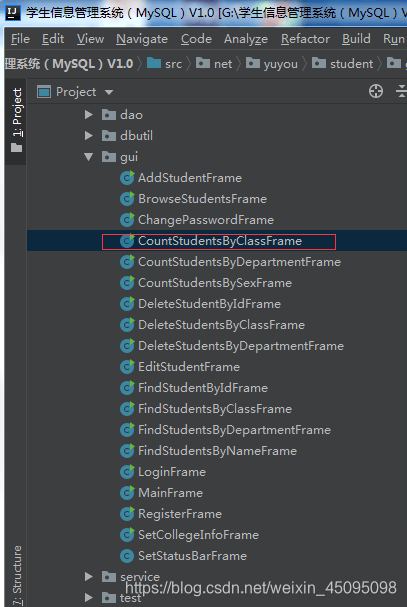The height and width of the screenshot is (607, 407).
Task: Select MainFrame file name
Action: click(170, 493)
